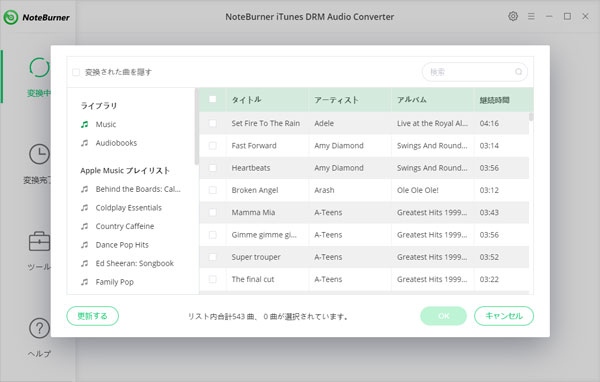Check the Mamma Mia row checkbox
This screenshot has height=382, width=600.
[212, 212]
